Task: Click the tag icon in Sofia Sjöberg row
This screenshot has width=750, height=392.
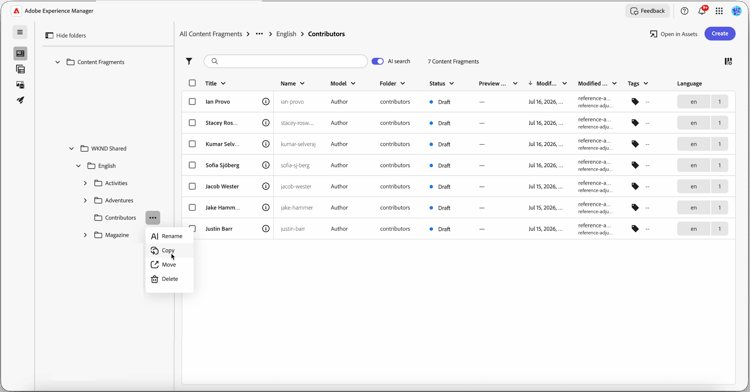Action: coord(635,165)
